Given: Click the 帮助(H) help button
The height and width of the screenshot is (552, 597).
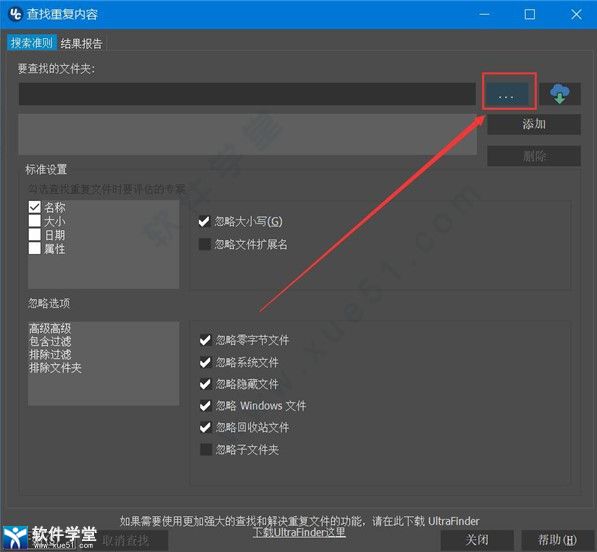Looking at the screenshot, I should pos(557,540).
